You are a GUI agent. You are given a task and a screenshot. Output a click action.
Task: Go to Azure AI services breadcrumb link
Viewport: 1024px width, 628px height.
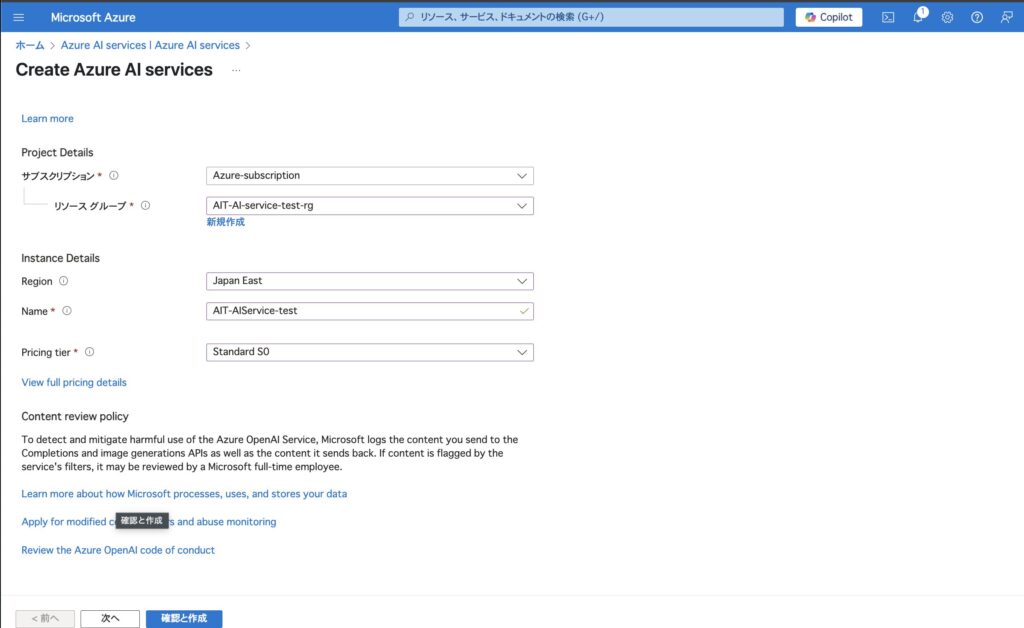[x=150, y=45]
